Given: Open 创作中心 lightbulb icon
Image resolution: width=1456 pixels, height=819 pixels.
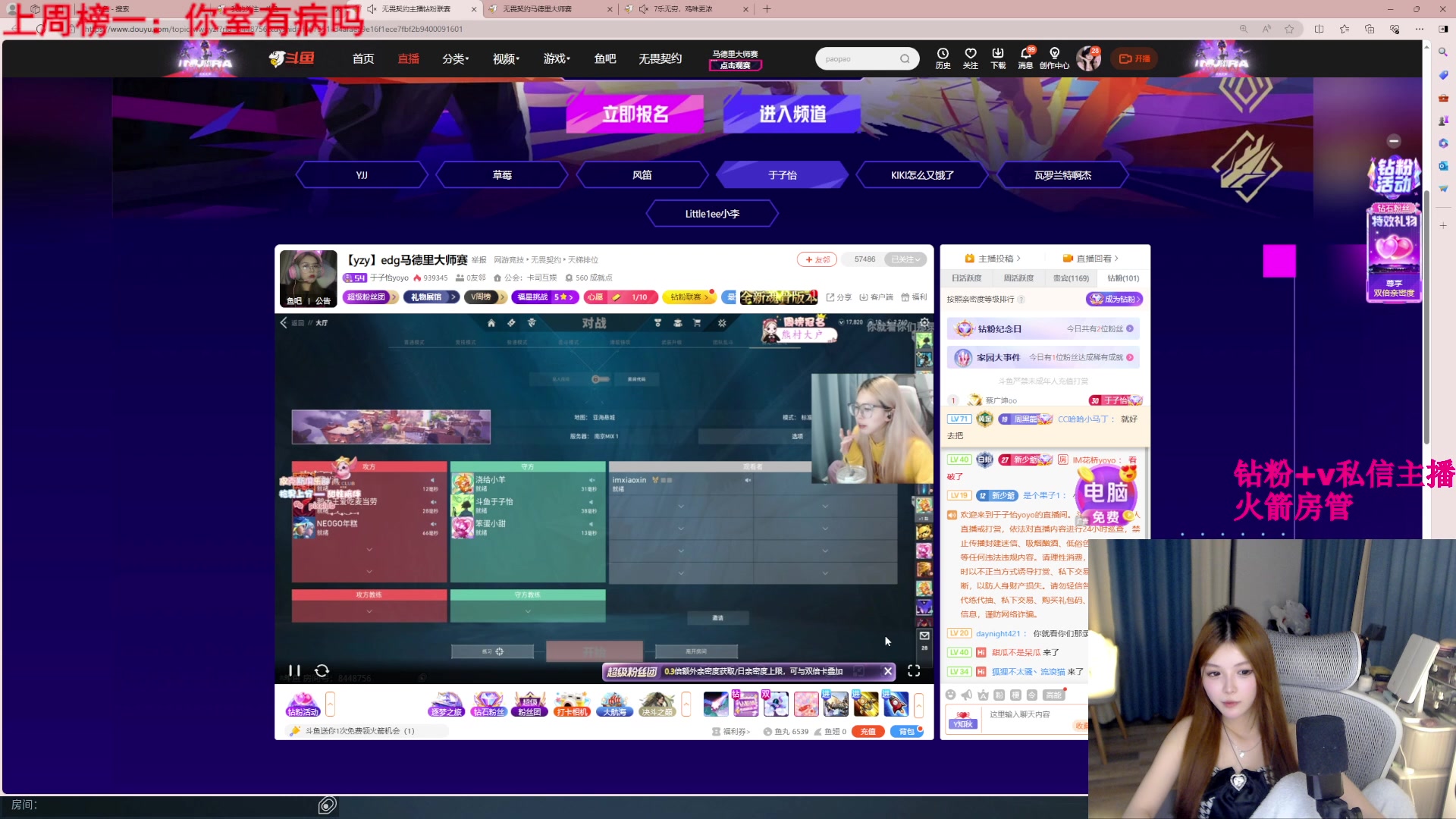Looking at the screenshot, I should click(1054, 58).
